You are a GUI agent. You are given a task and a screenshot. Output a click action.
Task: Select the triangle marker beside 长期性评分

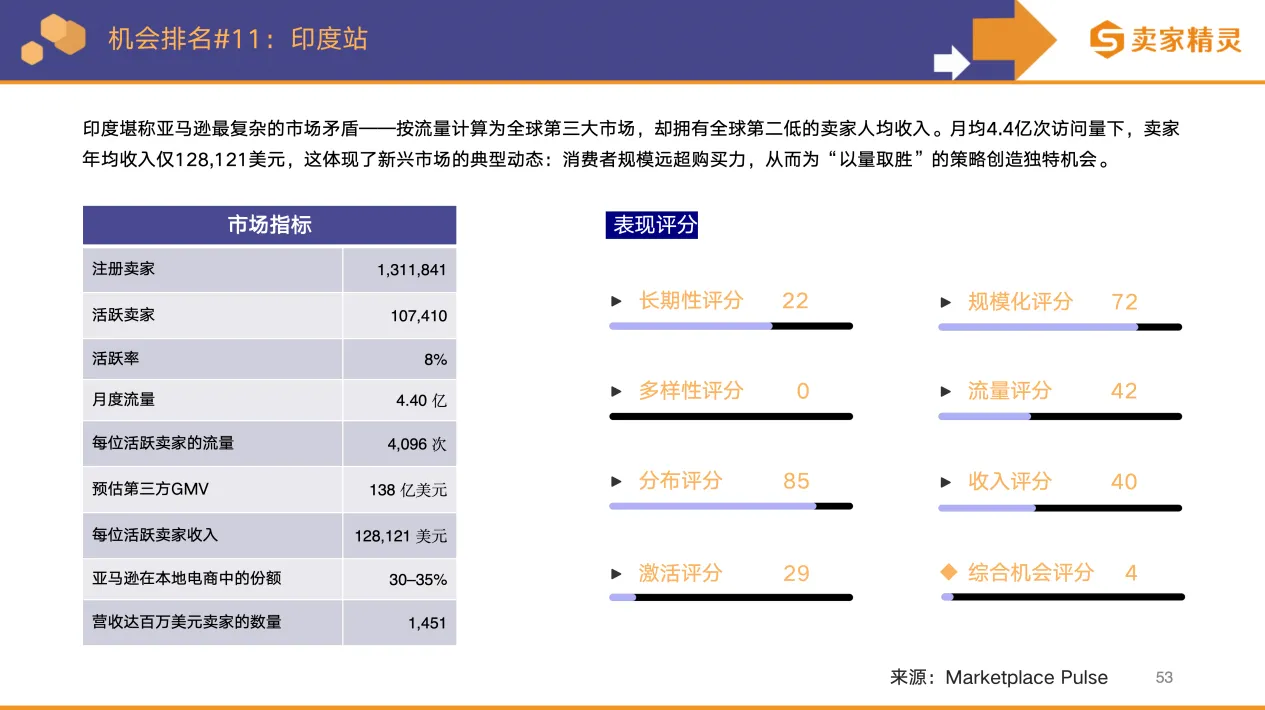pyautogui.click(x=617, y=300)
